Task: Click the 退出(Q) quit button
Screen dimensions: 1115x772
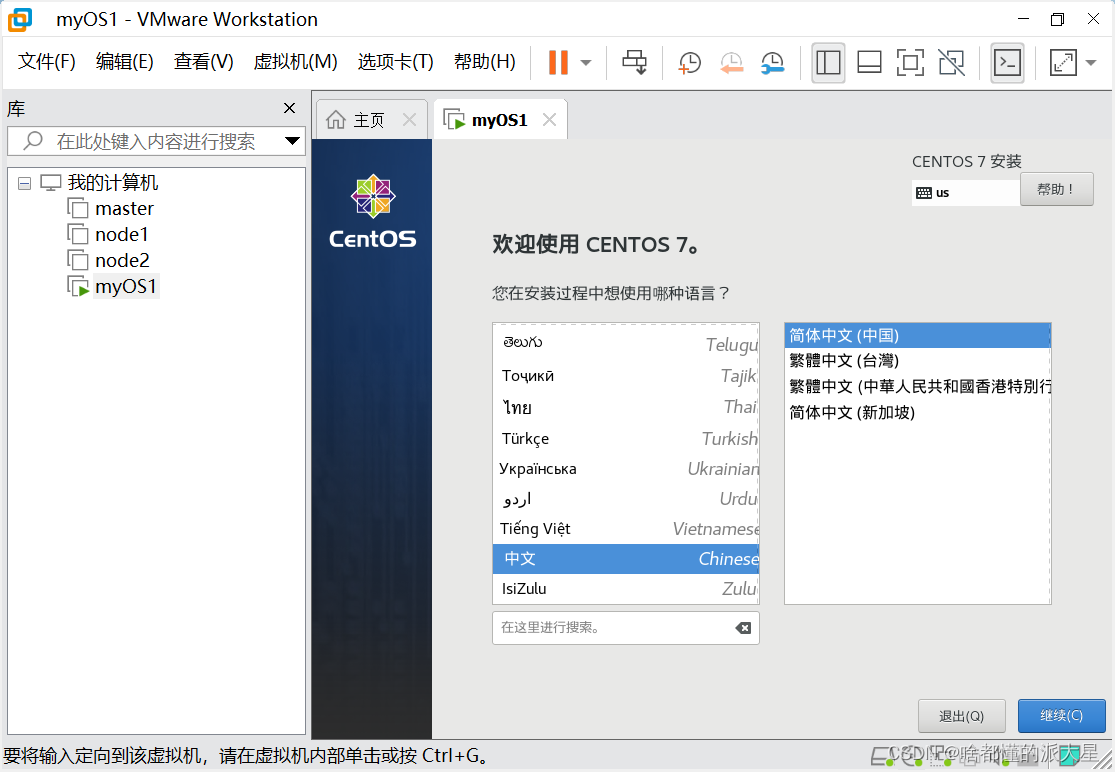Action: click(961, 716)
